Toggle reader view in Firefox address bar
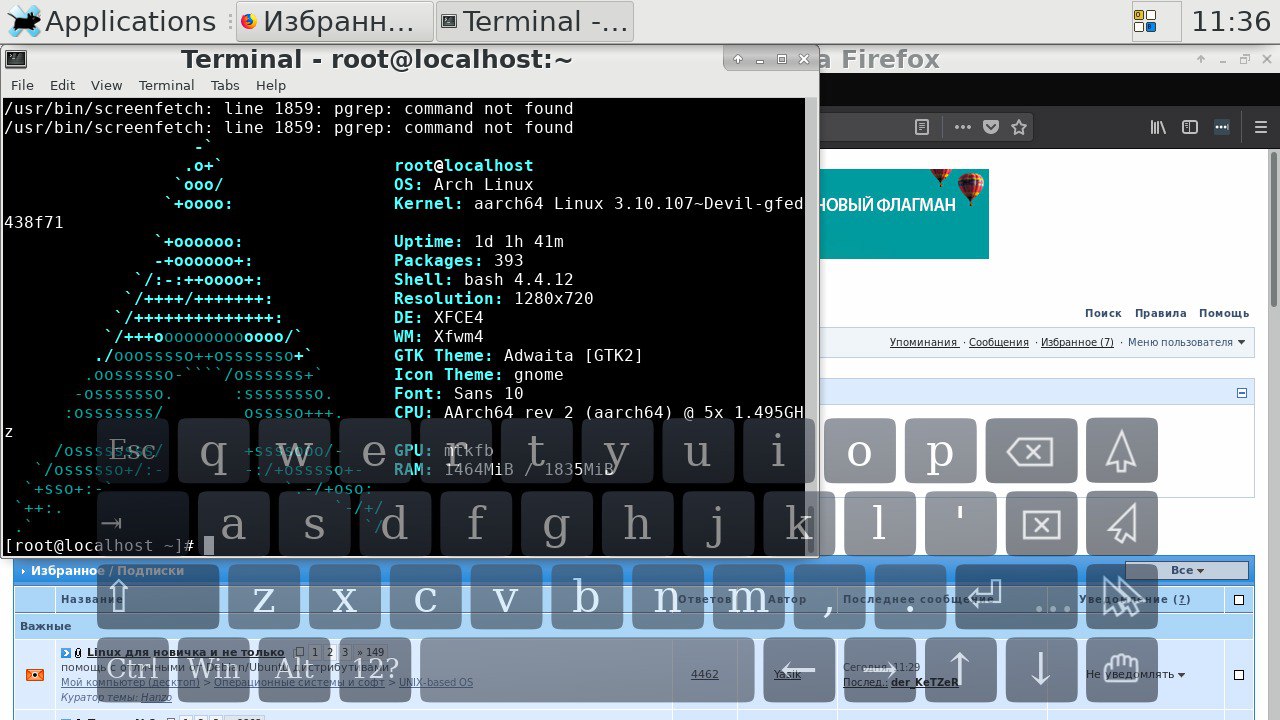Screen dimensions: 1280x720 pos(922,127)
